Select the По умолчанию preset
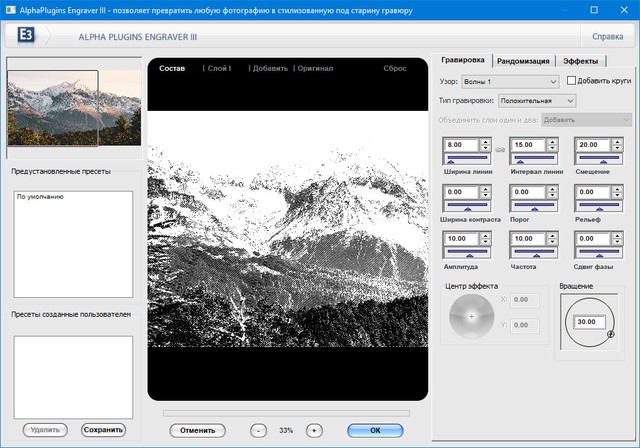 click(x=40, y=197)
